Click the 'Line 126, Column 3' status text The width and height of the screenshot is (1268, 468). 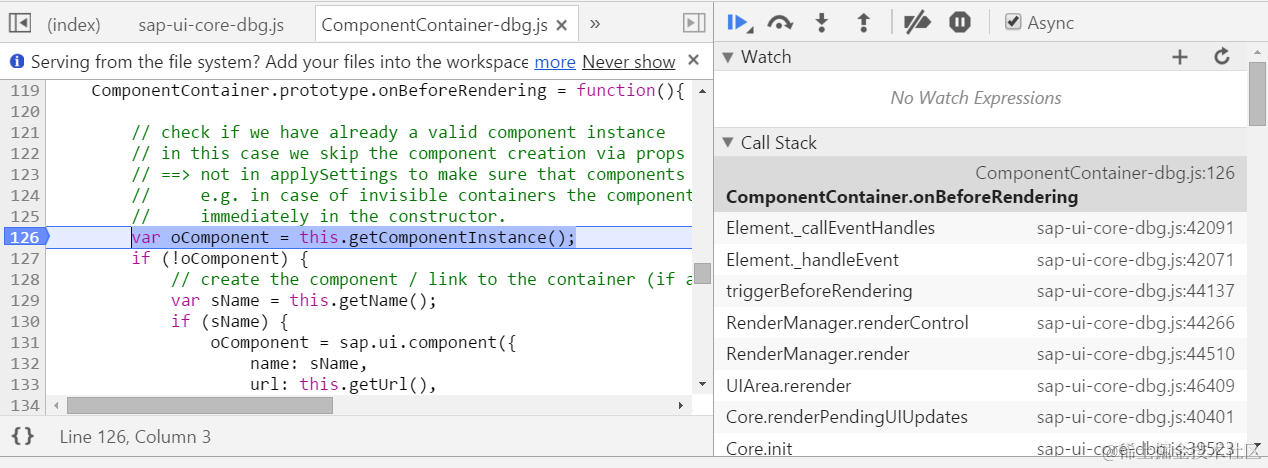click(135, 437)
